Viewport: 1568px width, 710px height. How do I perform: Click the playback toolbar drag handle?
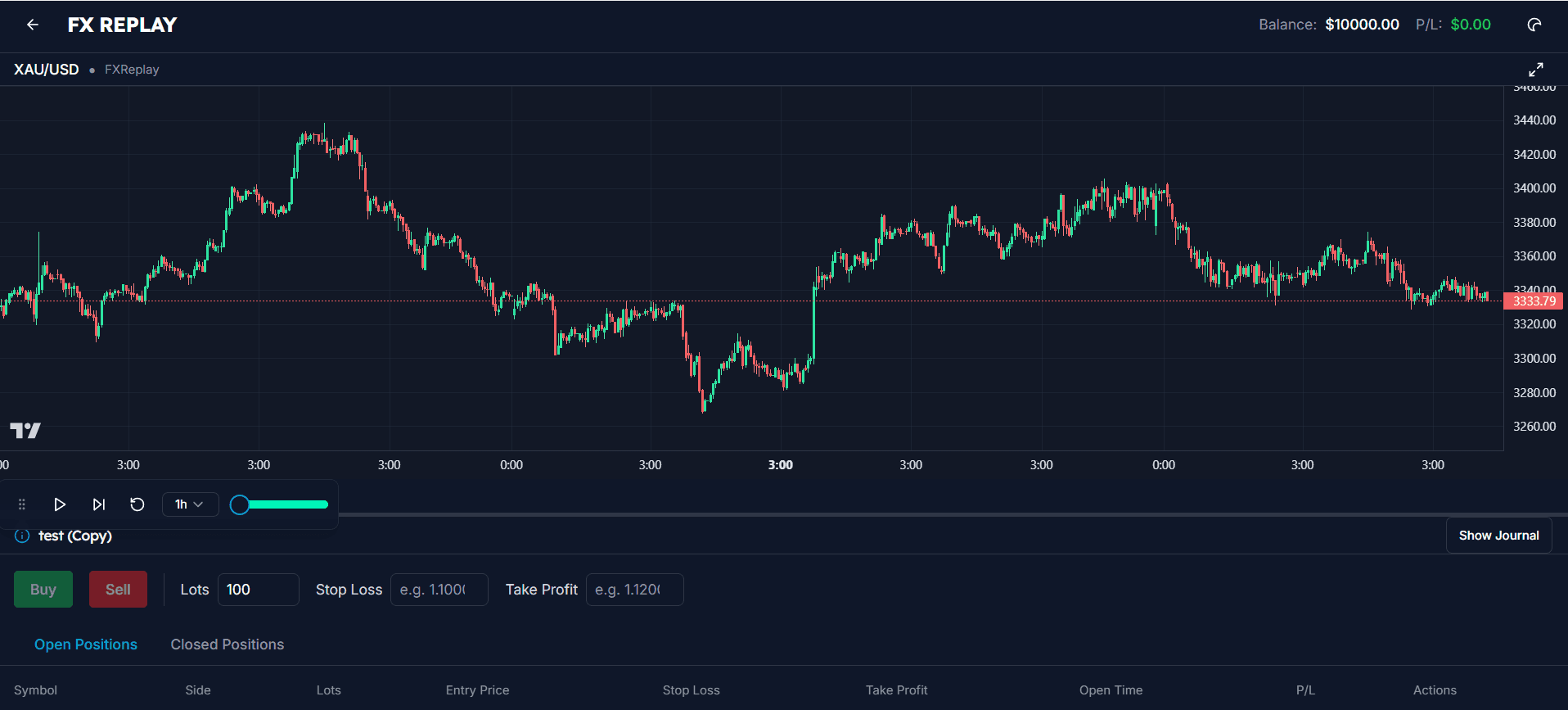(x=22, y=504)
